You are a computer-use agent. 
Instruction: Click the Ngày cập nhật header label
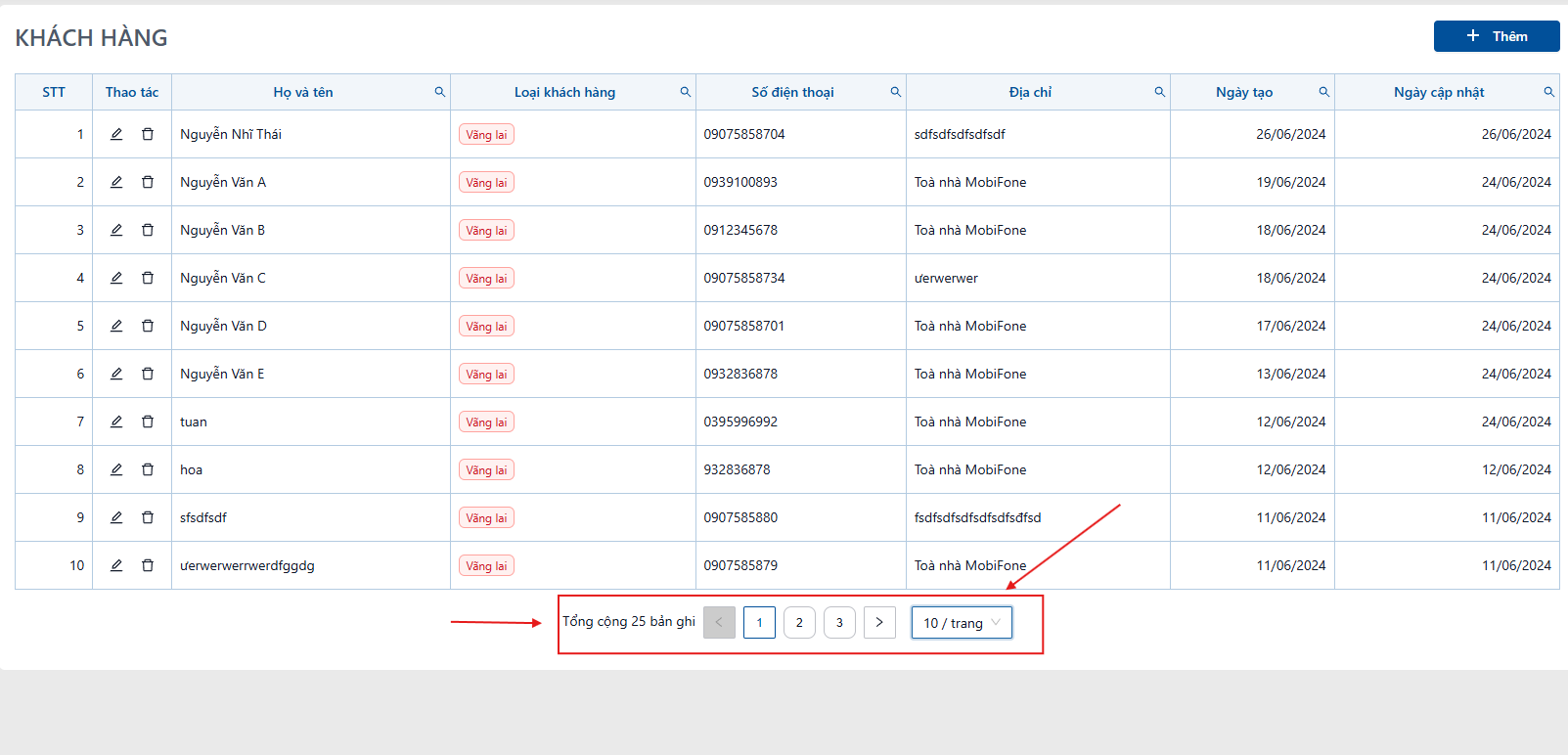click(1439, 92)
